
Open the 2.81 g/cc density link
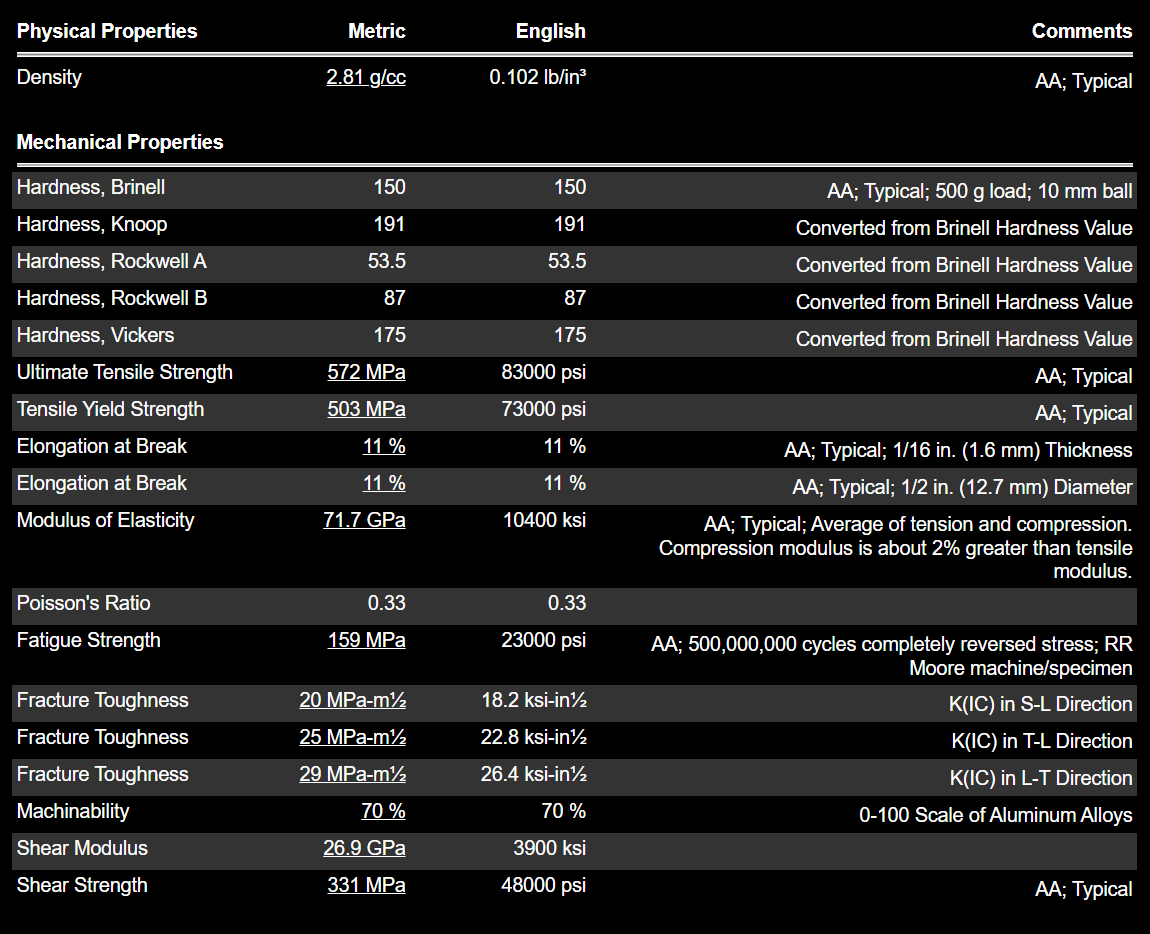click(x=366, y=77)
